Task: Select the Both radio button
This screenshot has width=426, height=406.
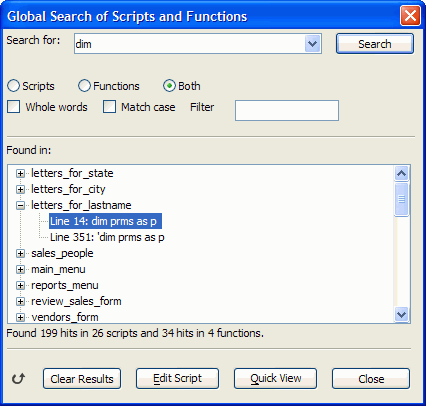Action: (169, 86)
